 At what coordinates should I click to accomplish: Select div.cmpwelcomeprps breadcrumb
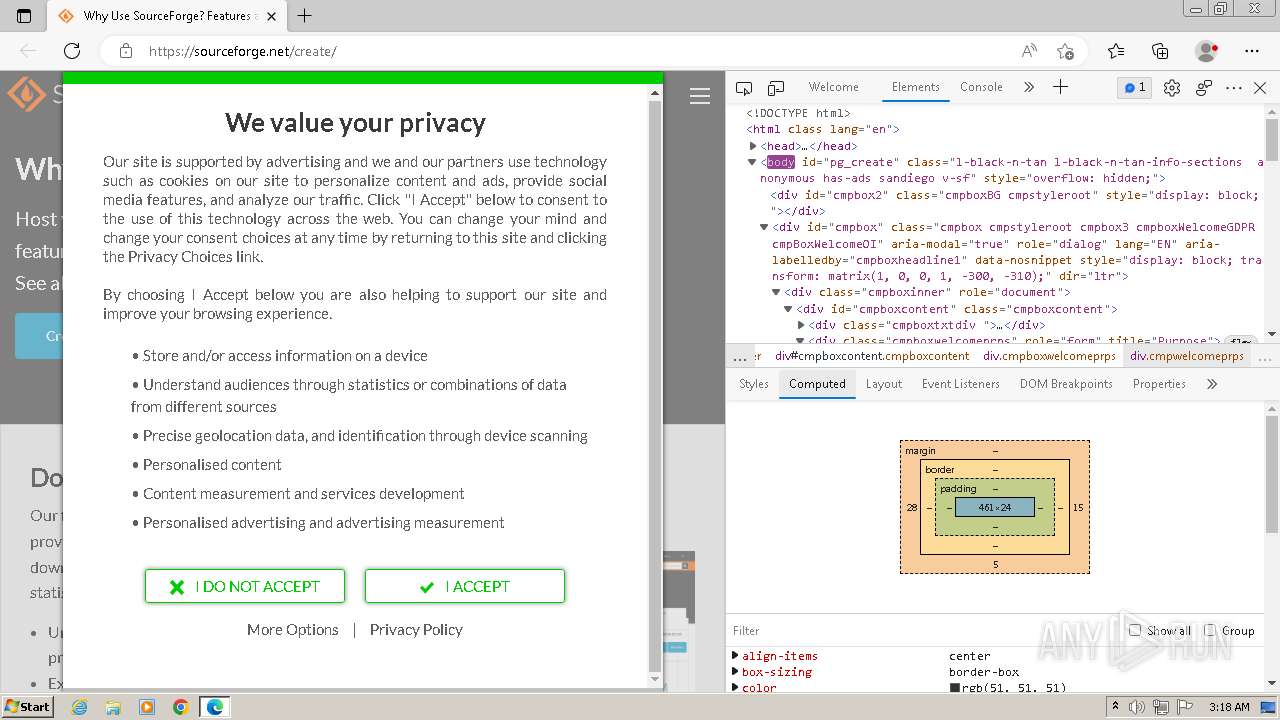[1187, 356]
